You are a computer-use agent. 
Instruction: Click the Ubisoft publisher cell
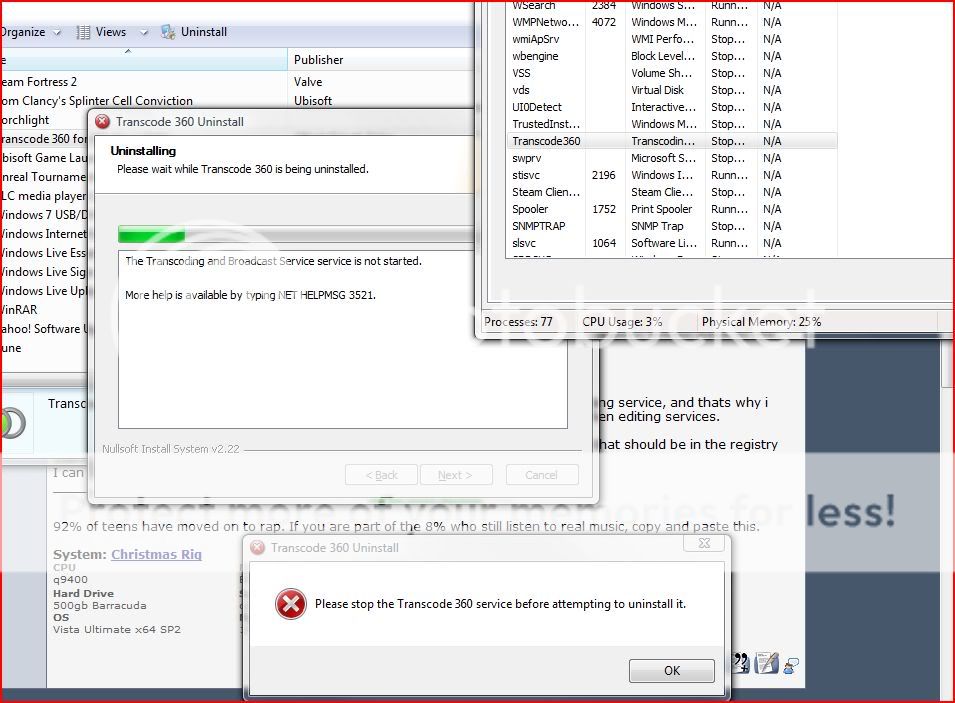(x=313, y=101)
